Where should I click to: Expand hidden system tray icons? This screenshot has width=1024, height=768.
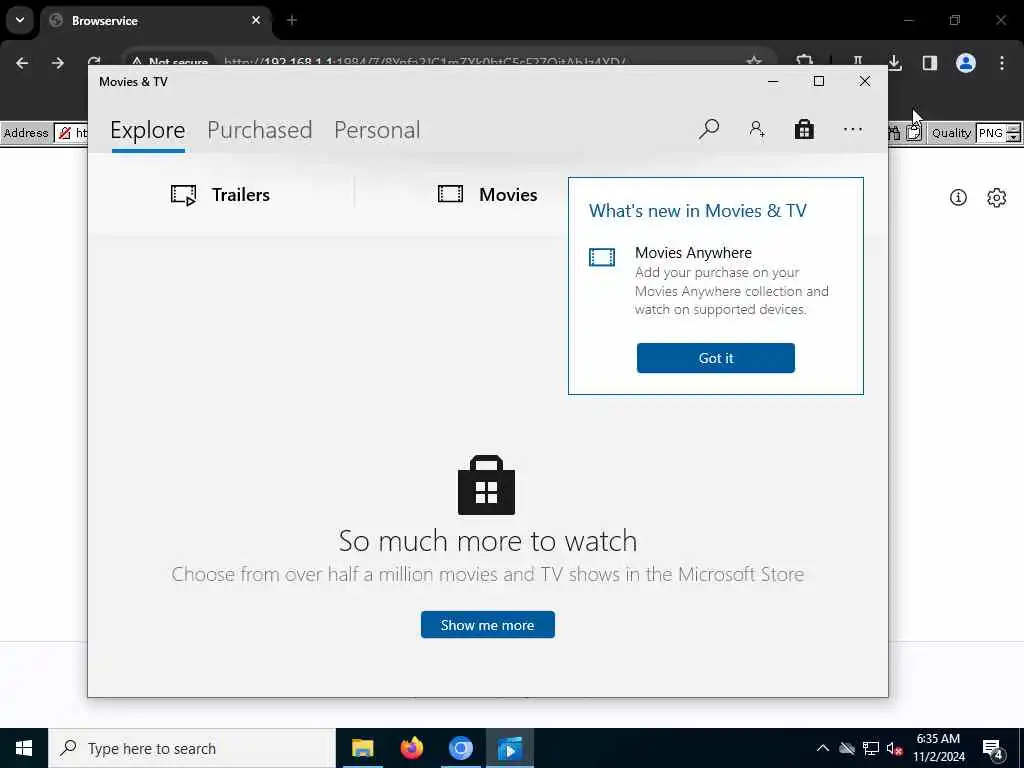823,748
